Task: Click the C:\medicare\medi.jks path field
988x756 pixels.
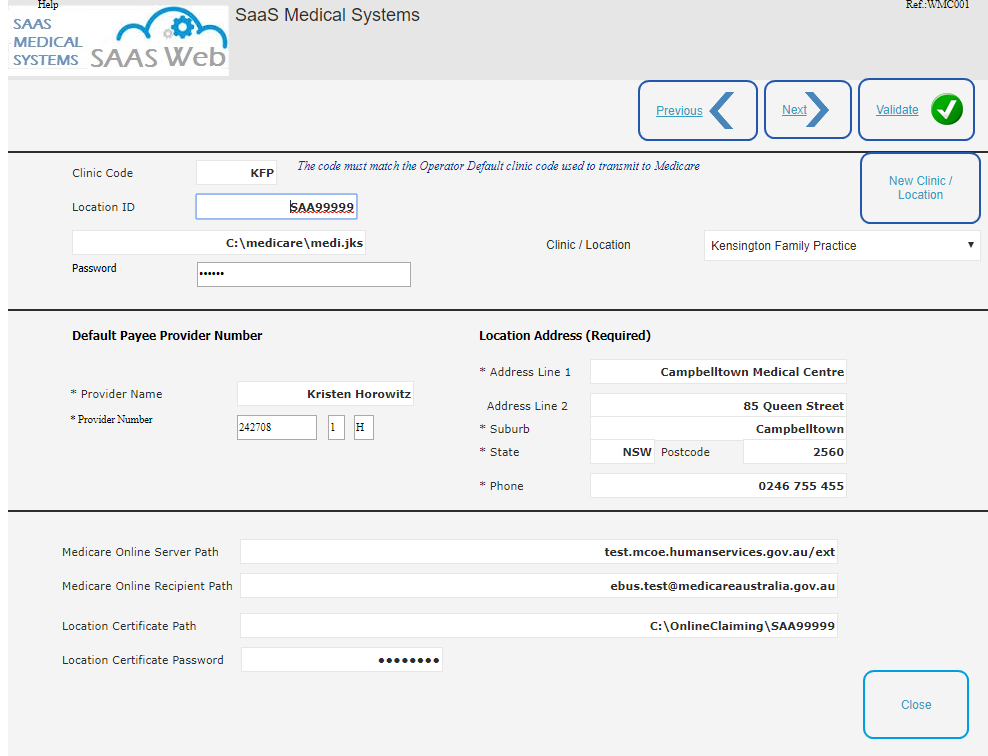Action: pyautogui.click(x=219, y=243)
